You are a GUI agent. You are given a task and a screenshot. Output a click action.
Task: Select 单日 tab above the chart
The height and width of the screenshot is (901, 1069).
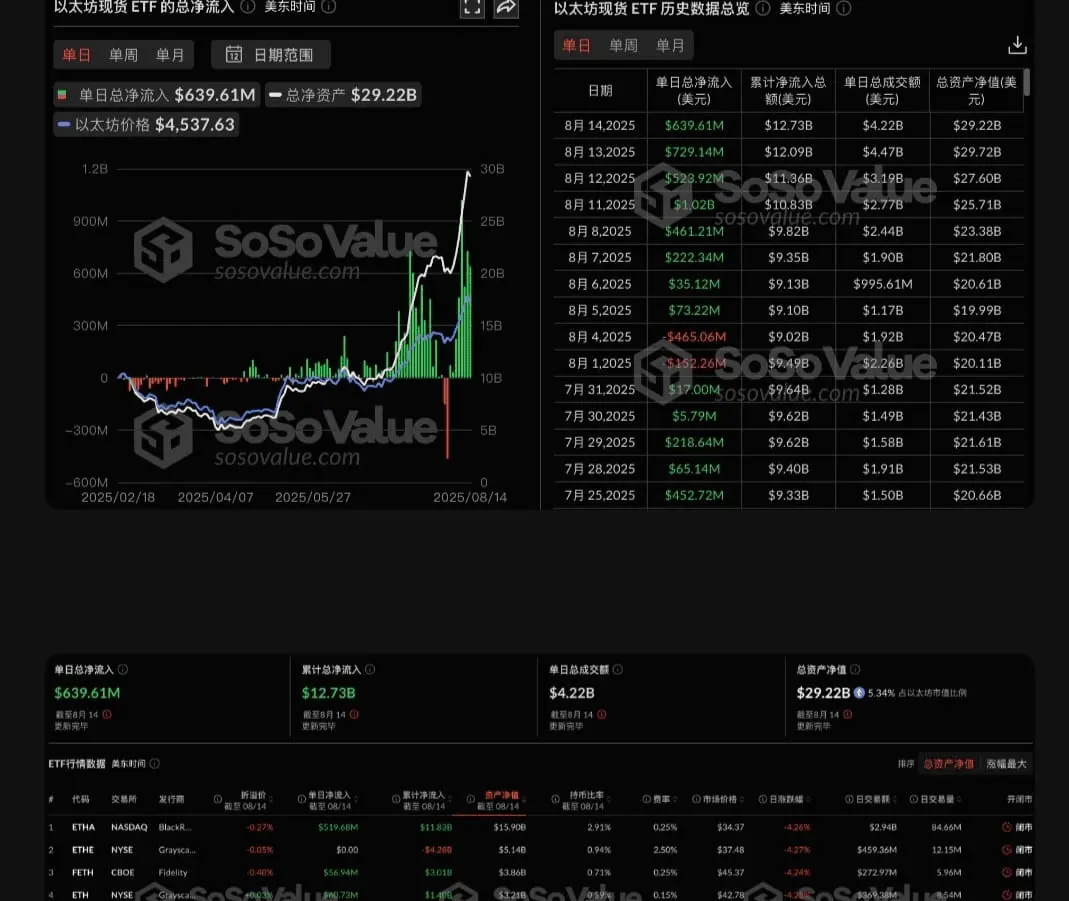point(76,55)
